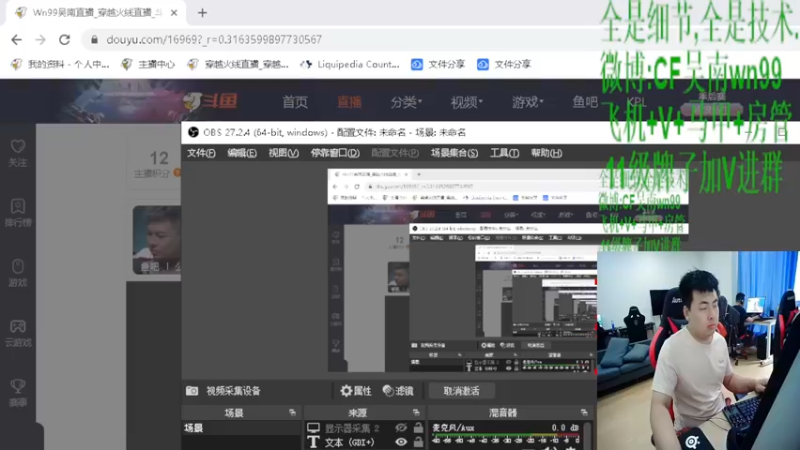
Task: Open a new browser tab
Action: coord(203,13)
